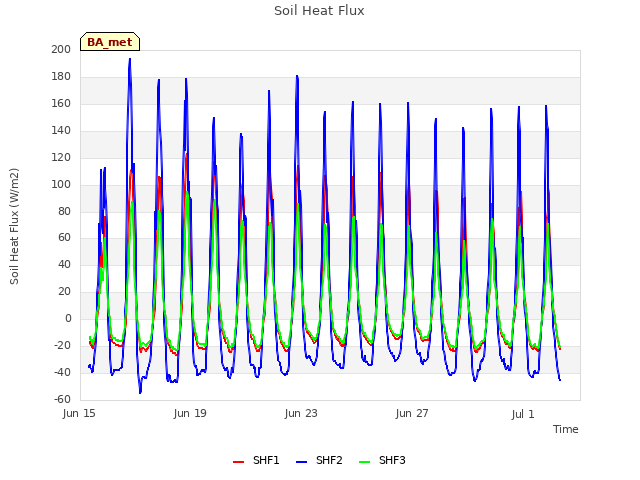Click the -60 y-axis tick label
The width and height of the screenshot is (640, 480).
[62, 399]
